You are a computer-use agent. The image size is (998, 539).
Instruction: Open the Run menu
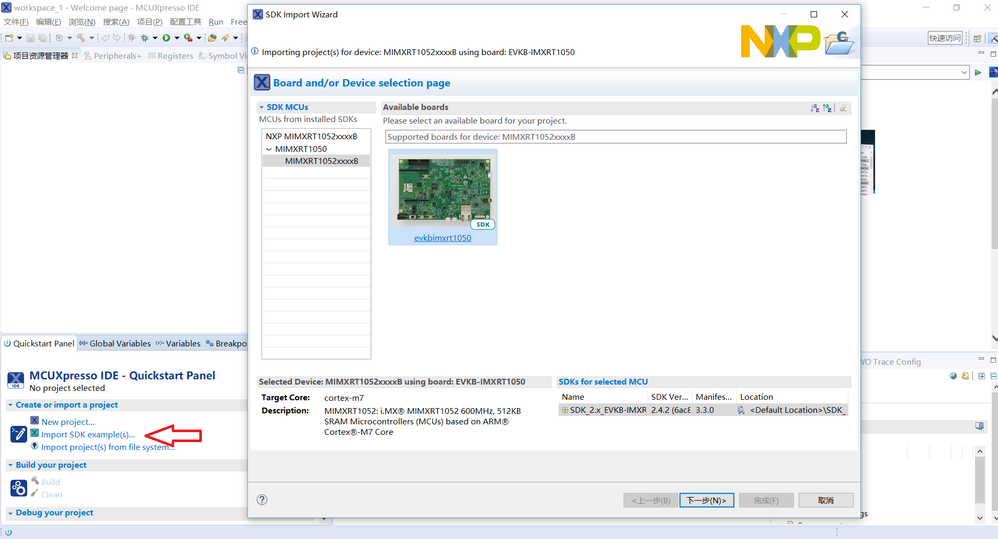coord(216,22)
